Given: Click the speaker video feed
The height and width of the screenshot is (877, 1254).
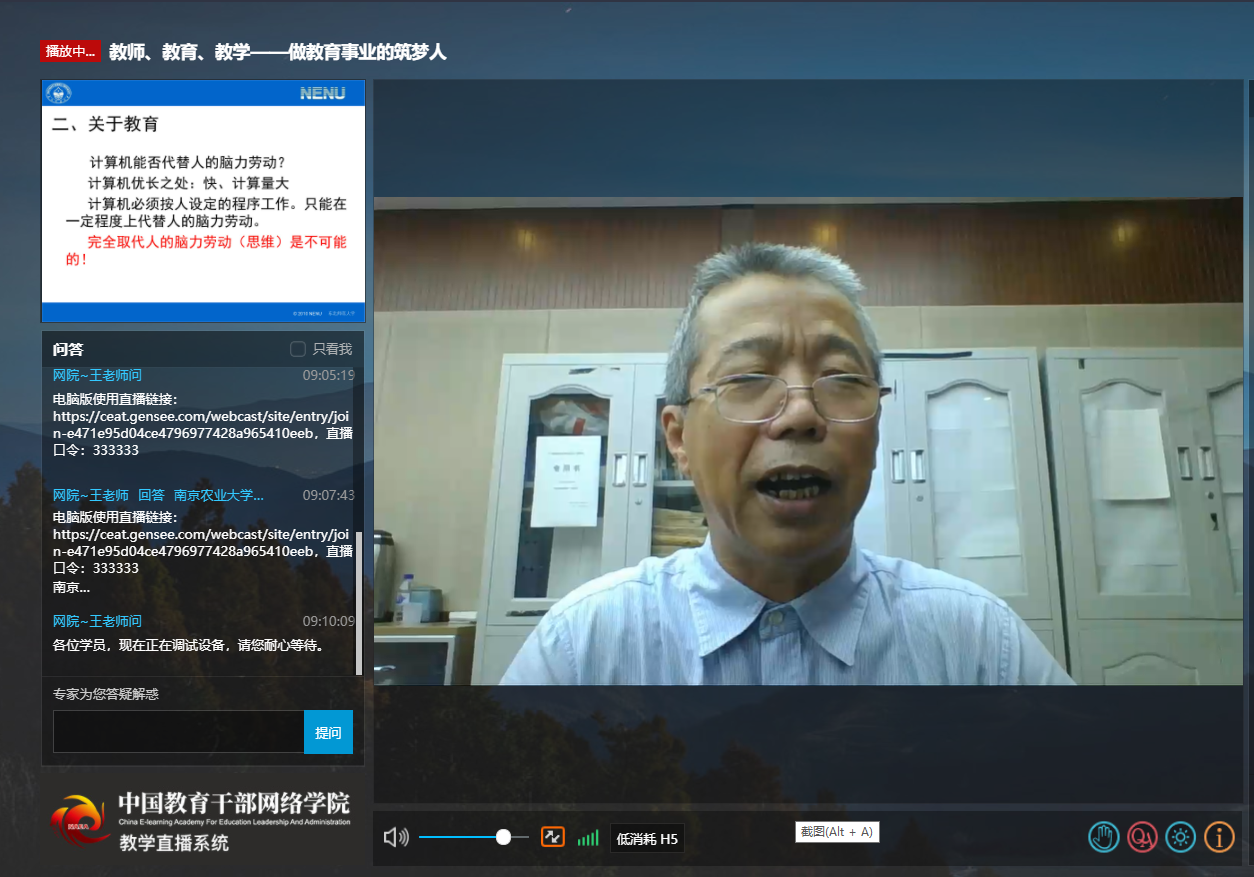Looking at the screenshot, I should click(x=808, y=440).
